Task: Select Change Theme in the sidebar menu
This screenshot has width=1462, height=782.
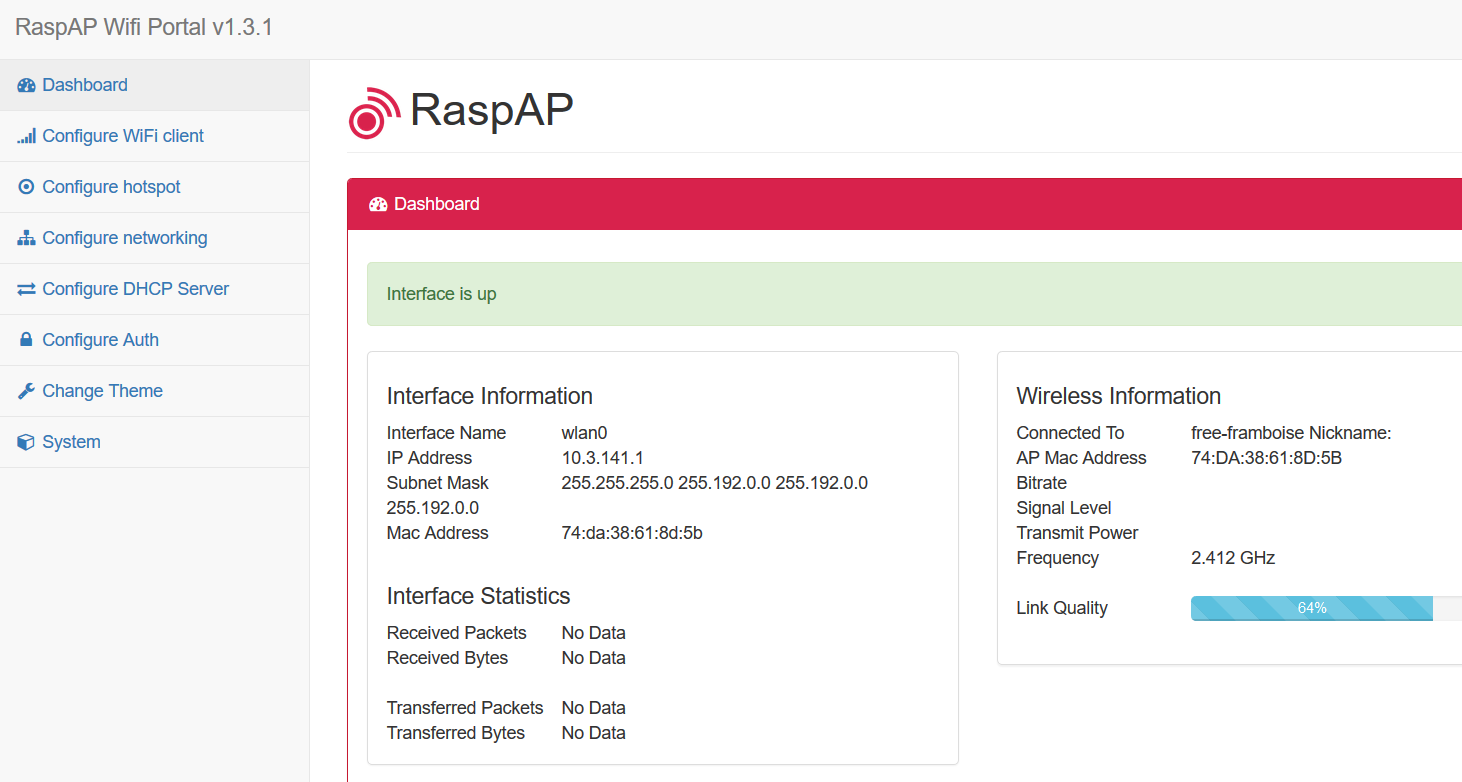Action: 100,390
